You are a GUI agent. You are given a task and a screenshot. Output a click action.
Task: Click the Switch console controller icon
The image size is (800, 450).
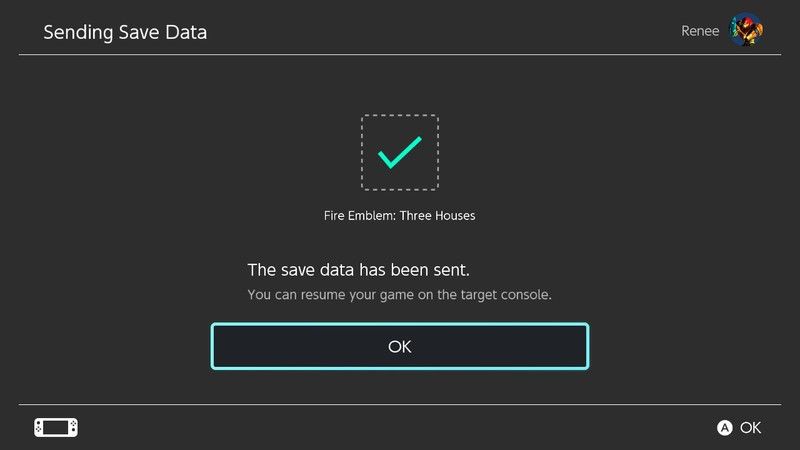[56, 427]
